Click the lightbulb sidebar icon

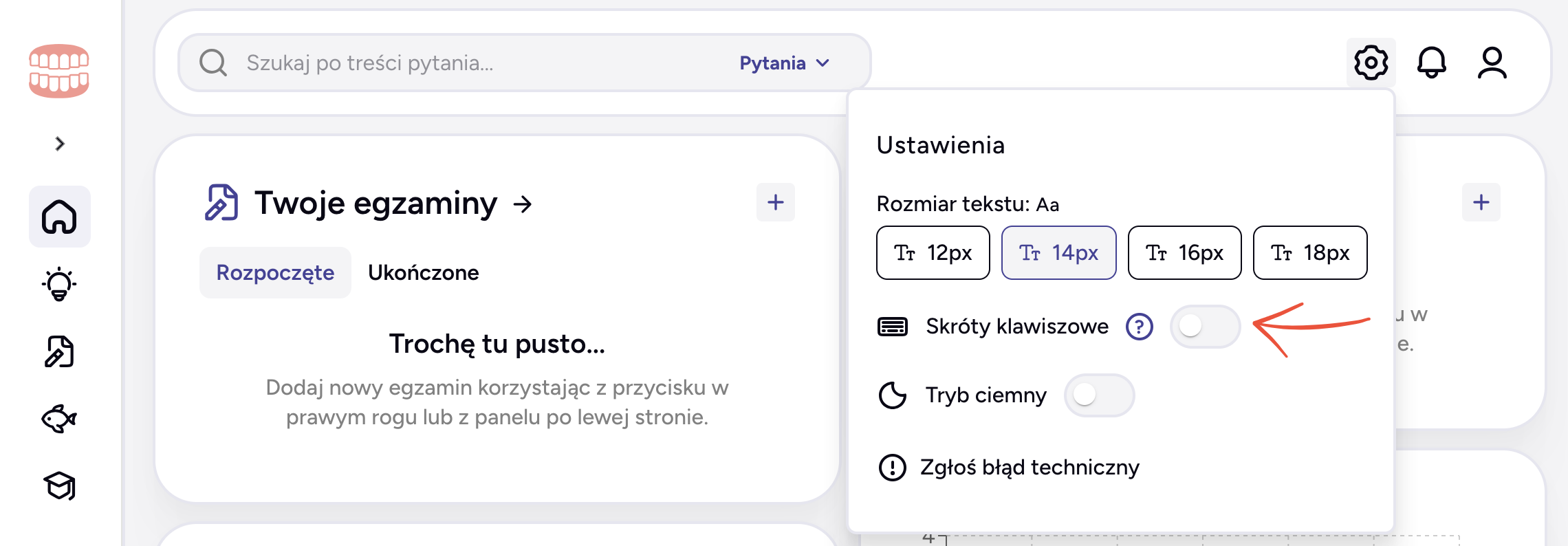click(x=59, y=284)
